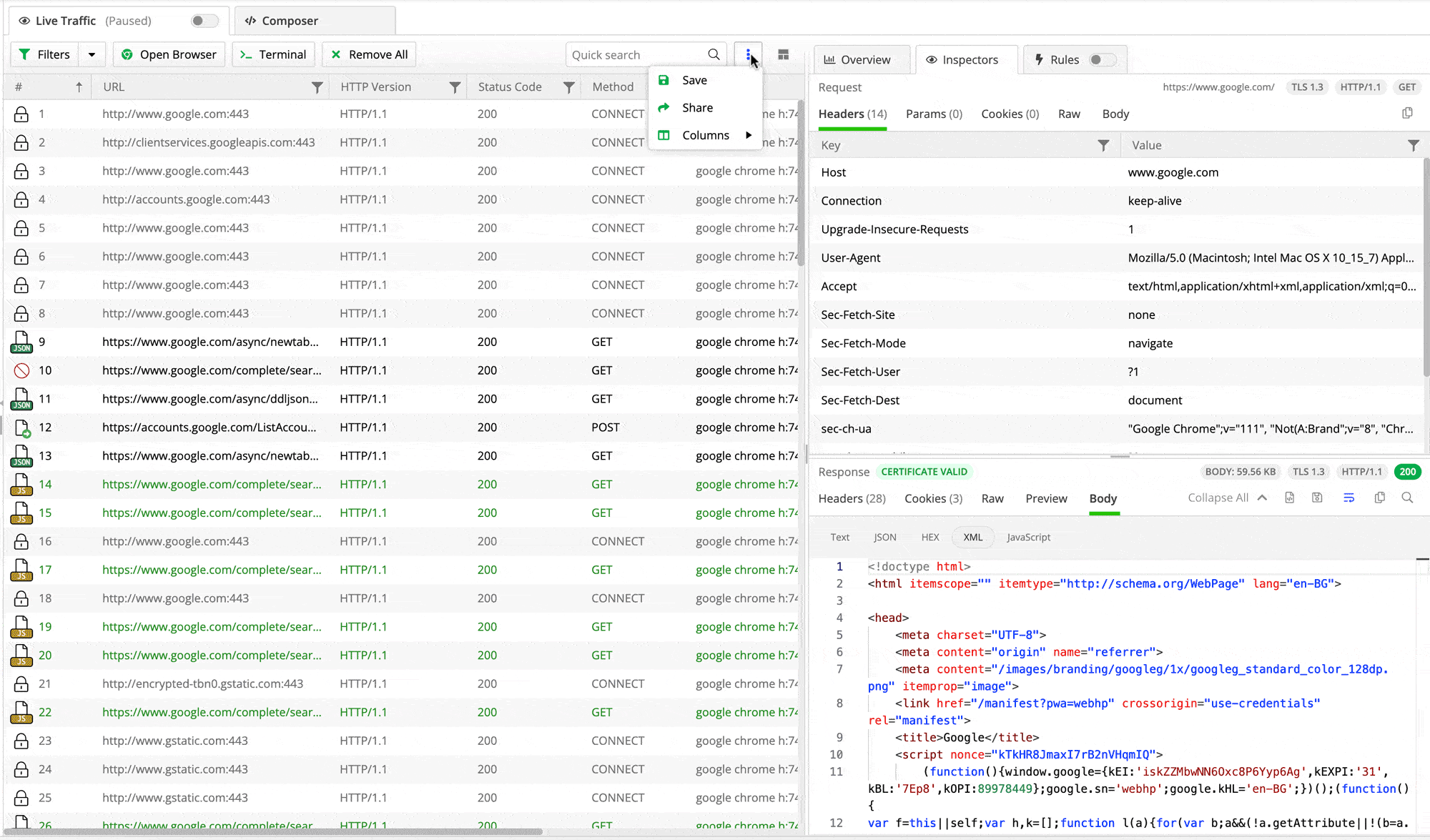This screenshot has height=840, width=1430.
Task: Switch body view to JavaScript
Action: point(1029,538)
